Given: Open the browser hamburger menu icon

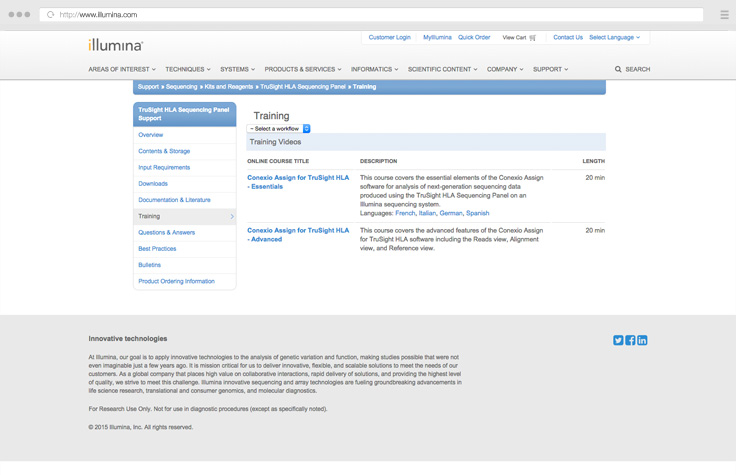Looking at the screenshot, I should tap(724, 15).
